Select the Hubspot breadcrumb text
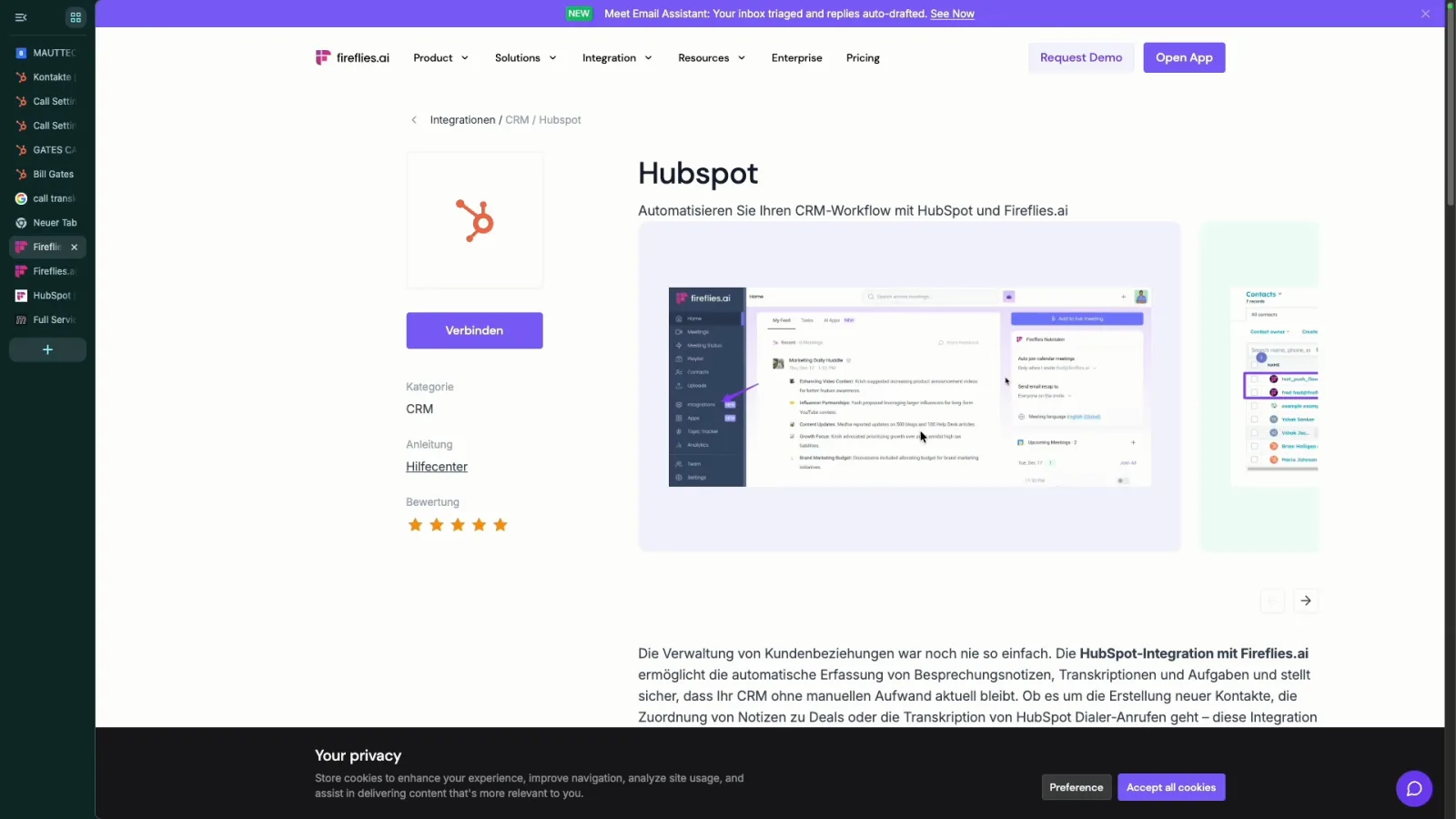 coord(560,120)
